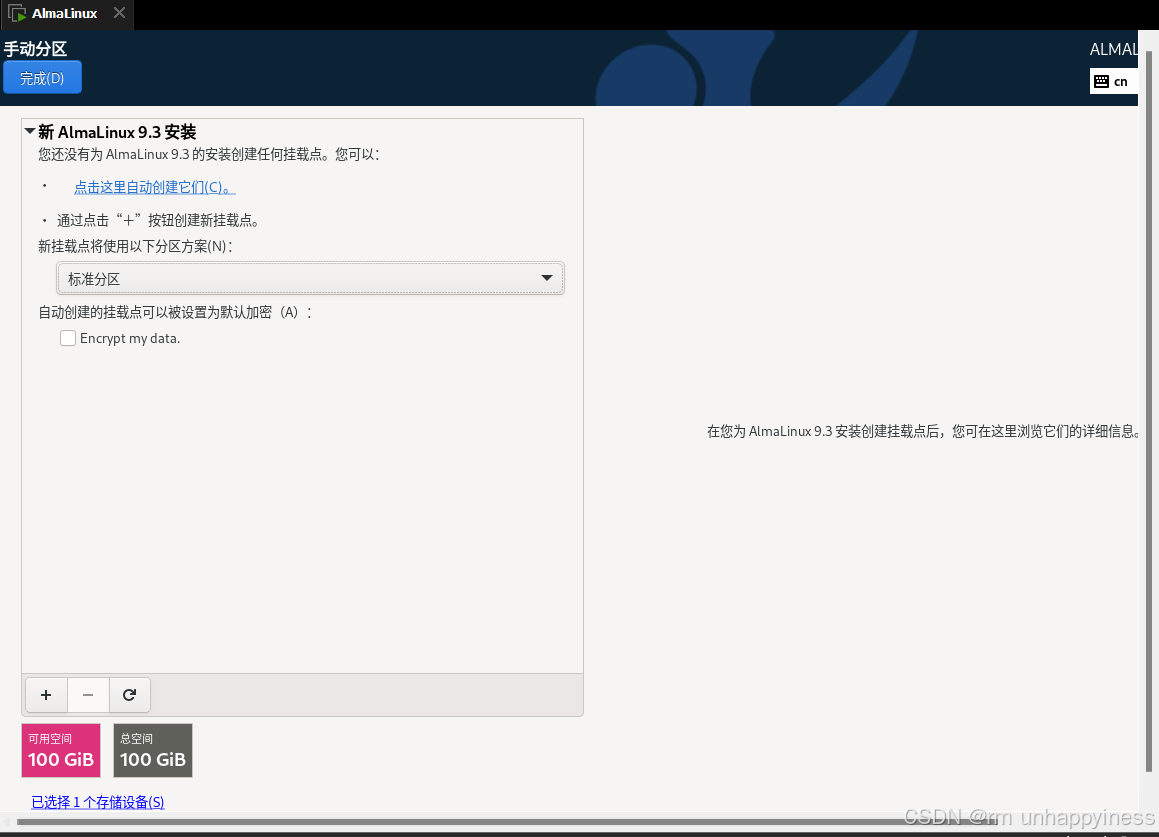Open the cn keyboard layout indicator

point(1113,81)
